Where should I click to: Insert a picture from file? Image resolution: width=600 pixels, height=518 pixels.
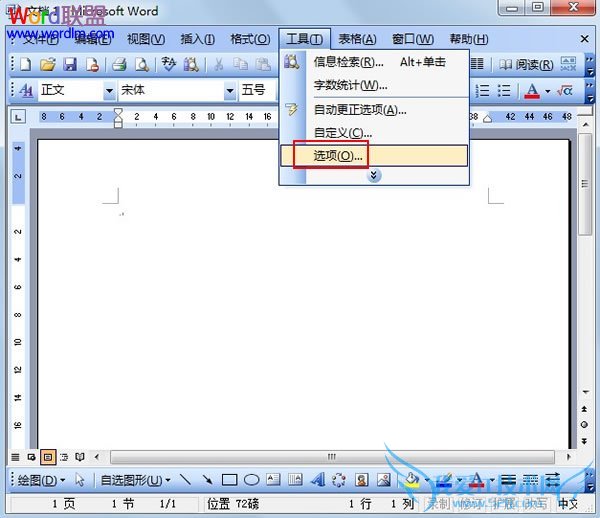point(383,479)
